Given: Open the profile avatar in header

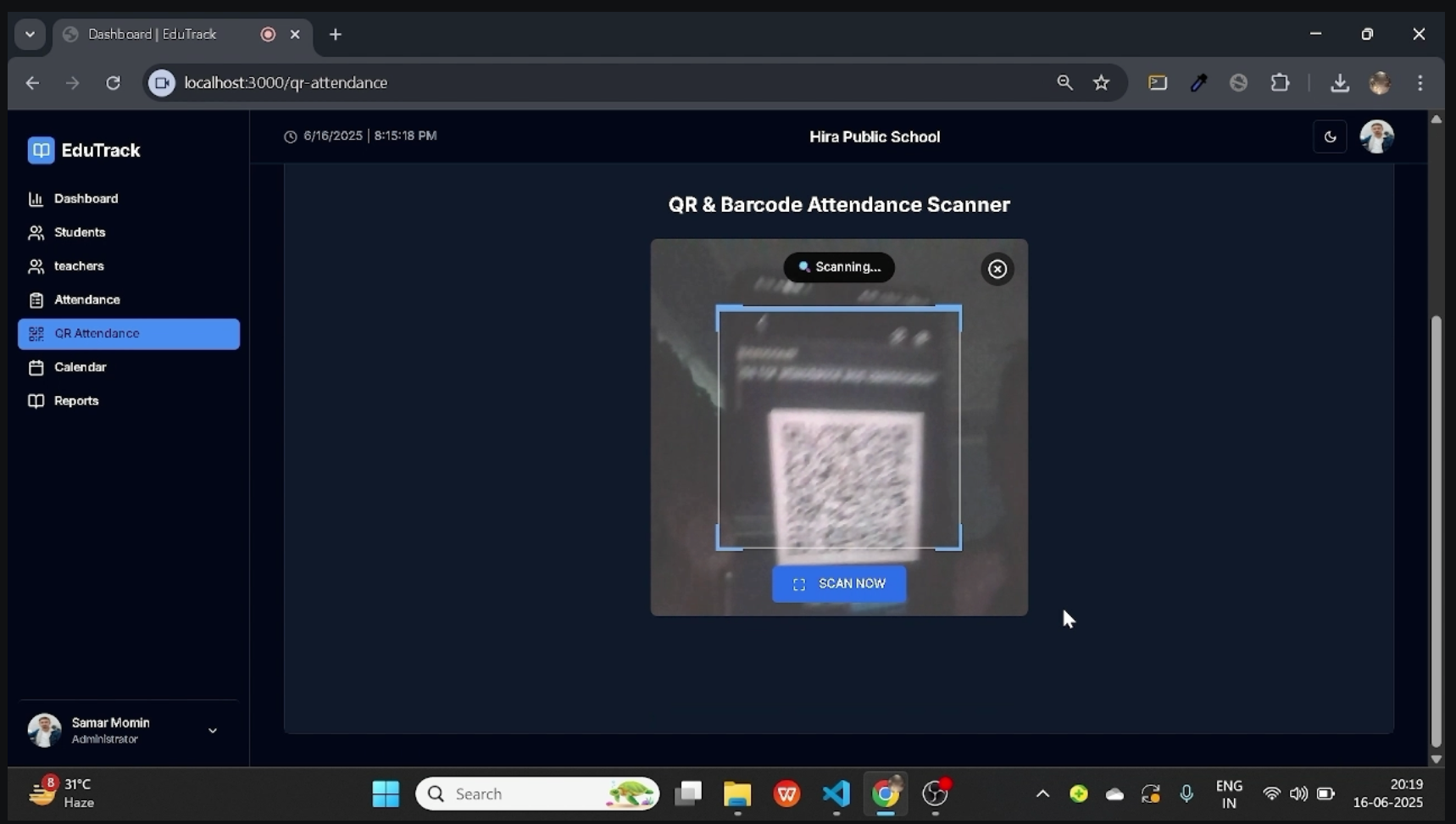Looking at the screenshot, I should pos(1376,136).
